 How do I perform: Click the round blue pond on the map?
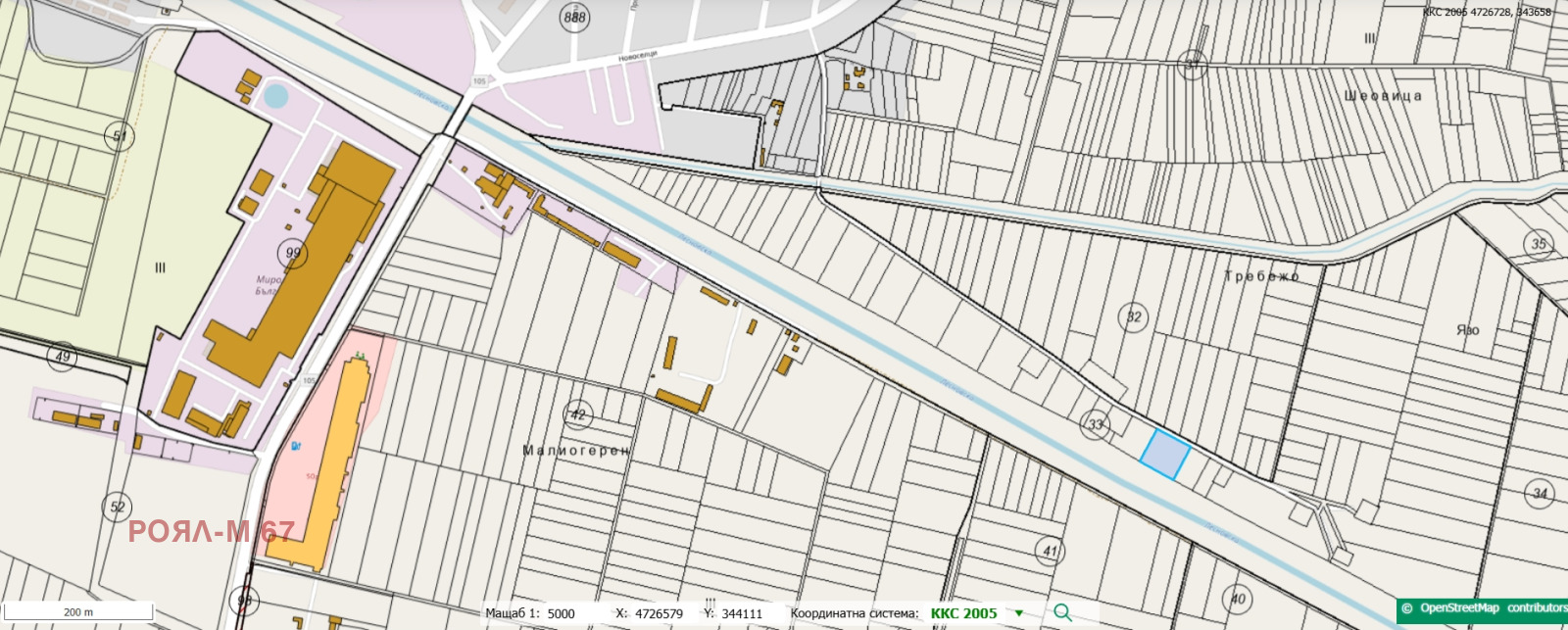tap(276, 96)
